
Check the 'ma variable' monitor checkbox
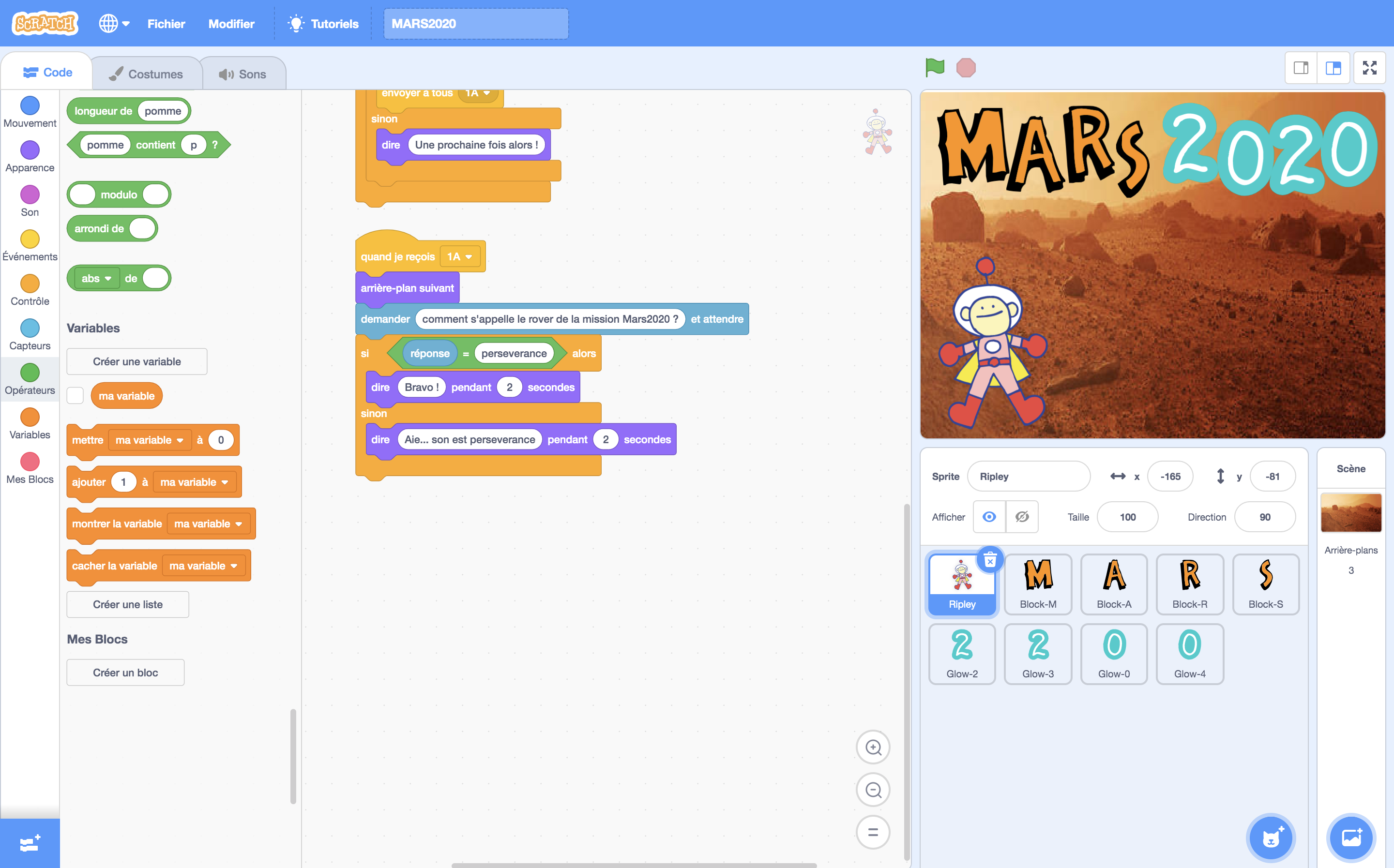point(75,396)
